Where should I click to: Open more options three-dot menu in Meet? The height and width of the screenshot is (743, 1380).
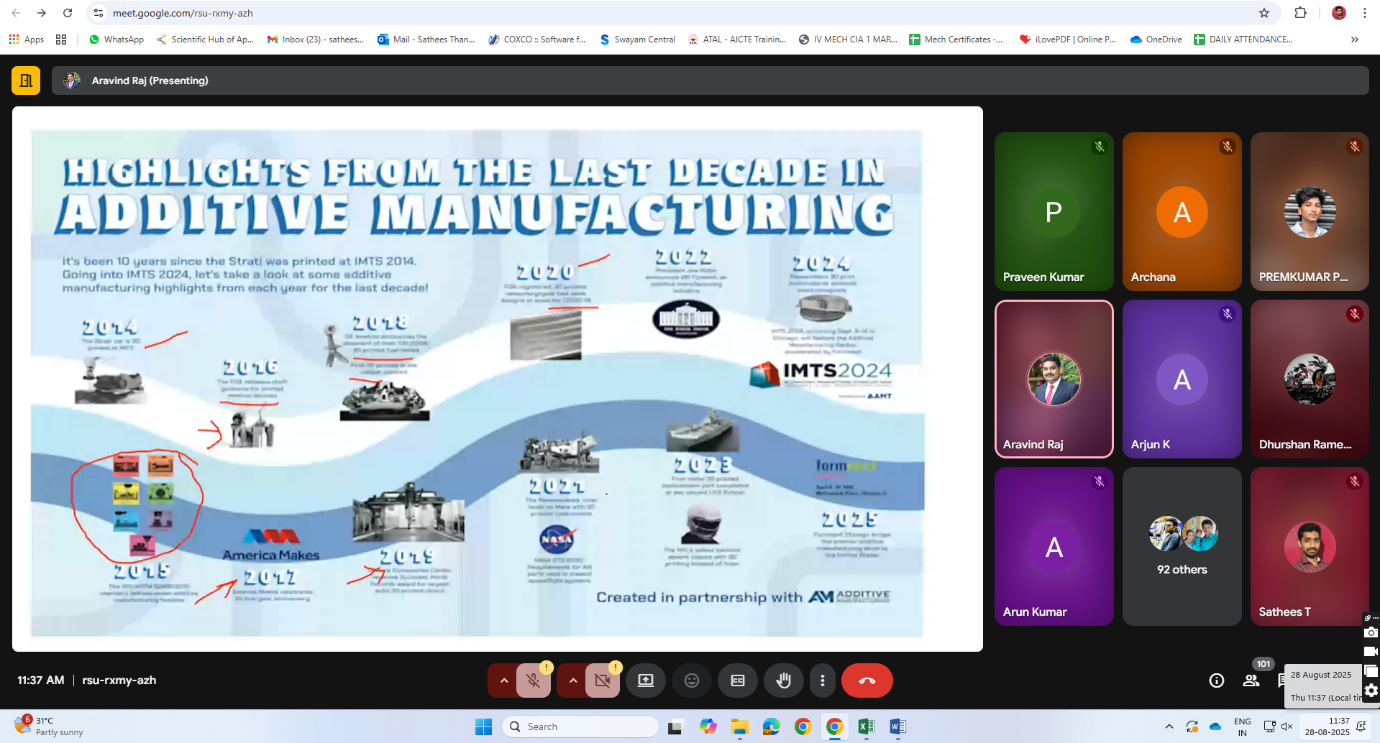coord(822,680)
